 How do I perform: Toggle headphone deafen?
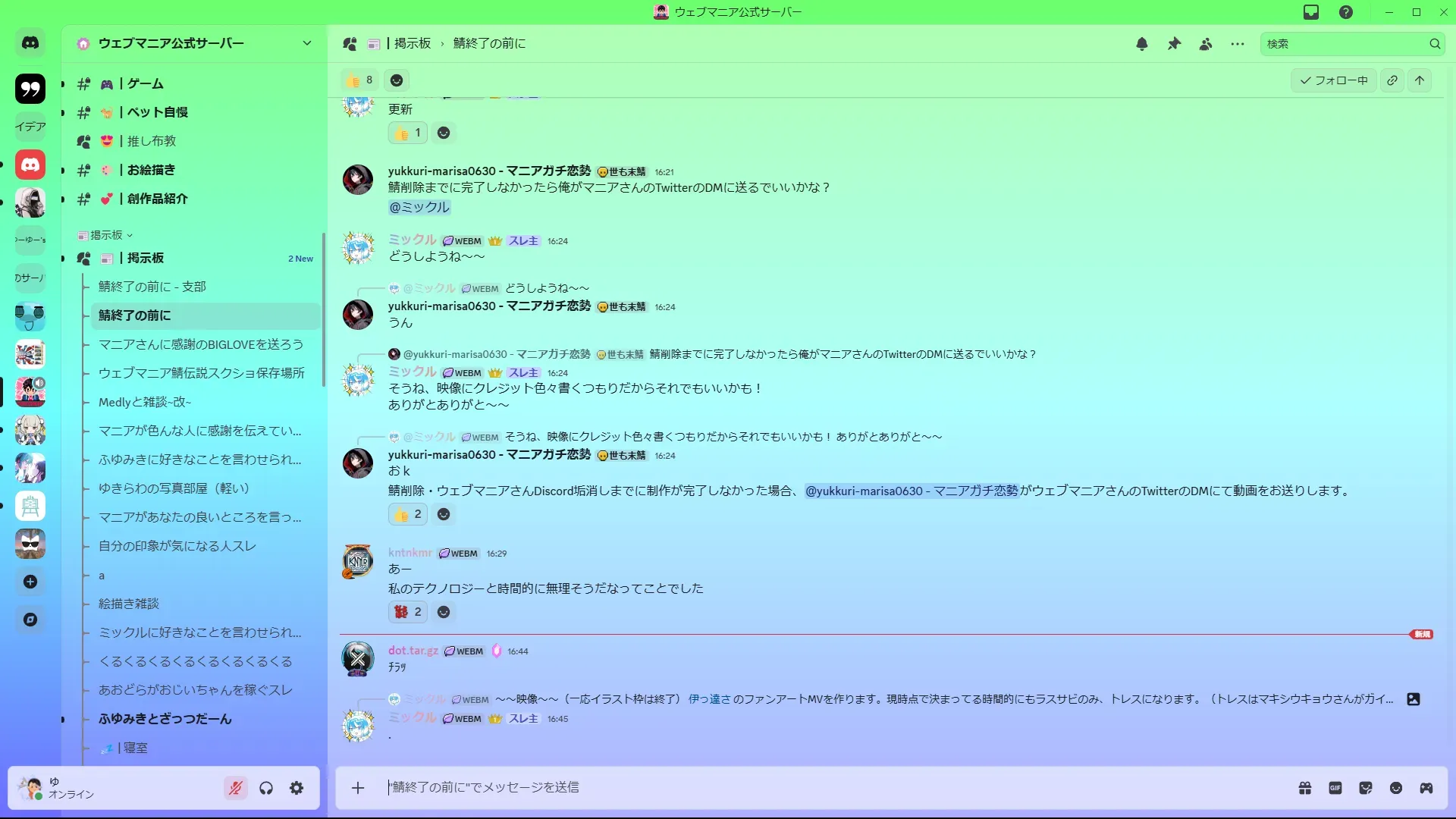(x=266, y=788)
